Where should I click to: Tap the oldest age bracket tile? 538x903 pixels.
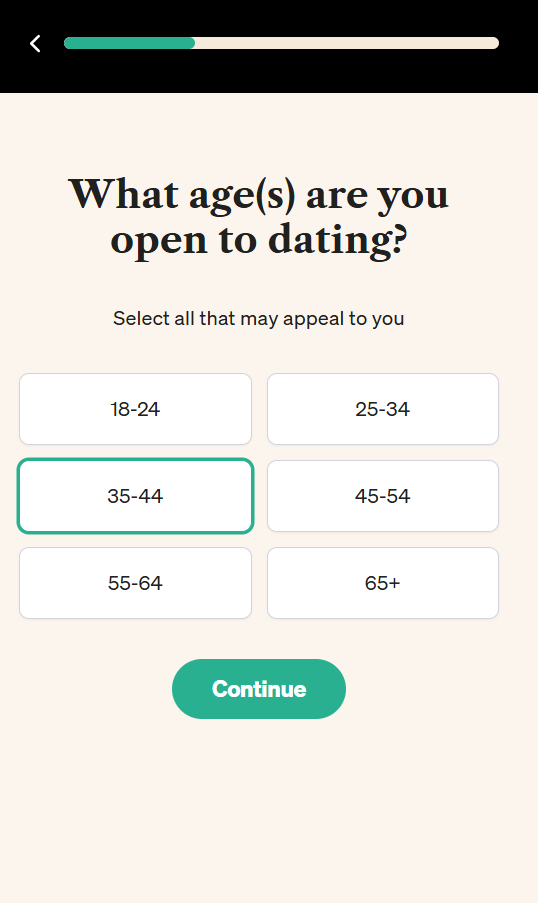(x=382, y=583)
